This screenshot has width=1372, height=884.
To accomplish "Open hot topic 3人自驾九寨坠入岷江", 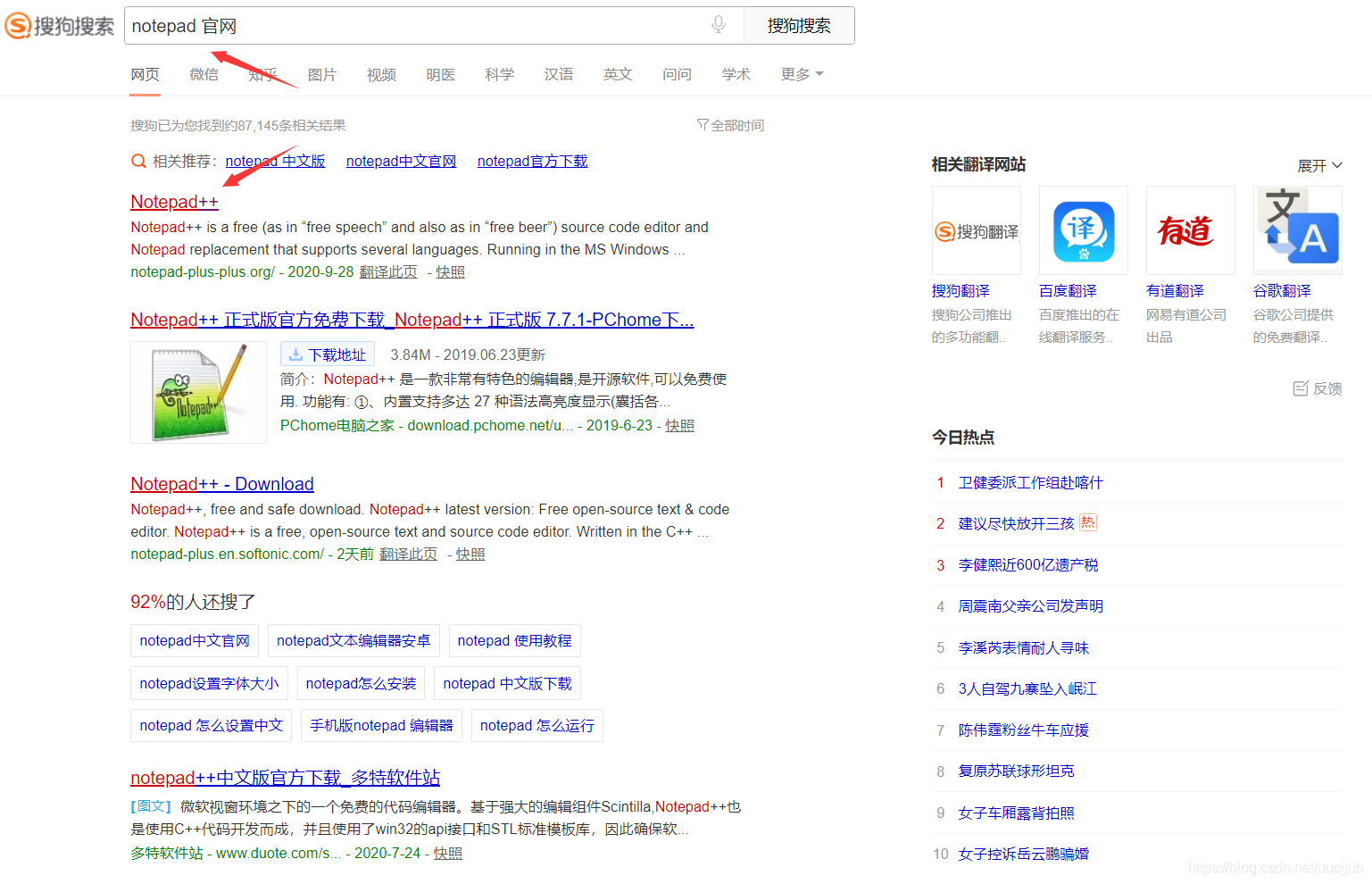I will 1027,689.
